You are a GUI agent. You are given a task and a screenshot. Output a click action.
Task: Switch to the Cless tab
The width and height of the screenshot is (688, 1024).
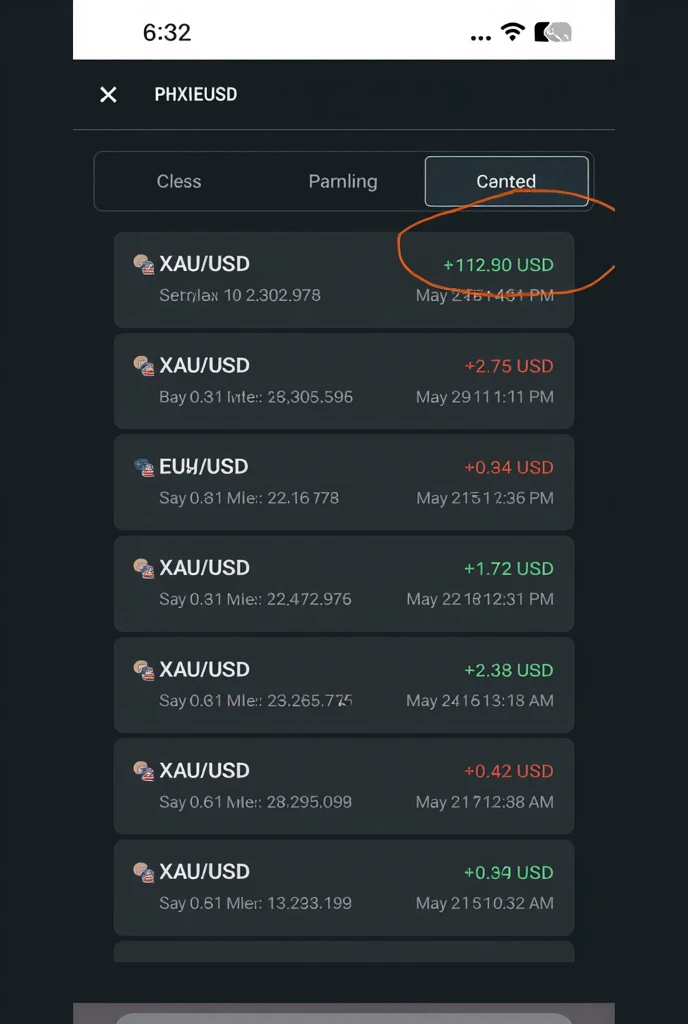pyautogui.click(x=179, y=182)
